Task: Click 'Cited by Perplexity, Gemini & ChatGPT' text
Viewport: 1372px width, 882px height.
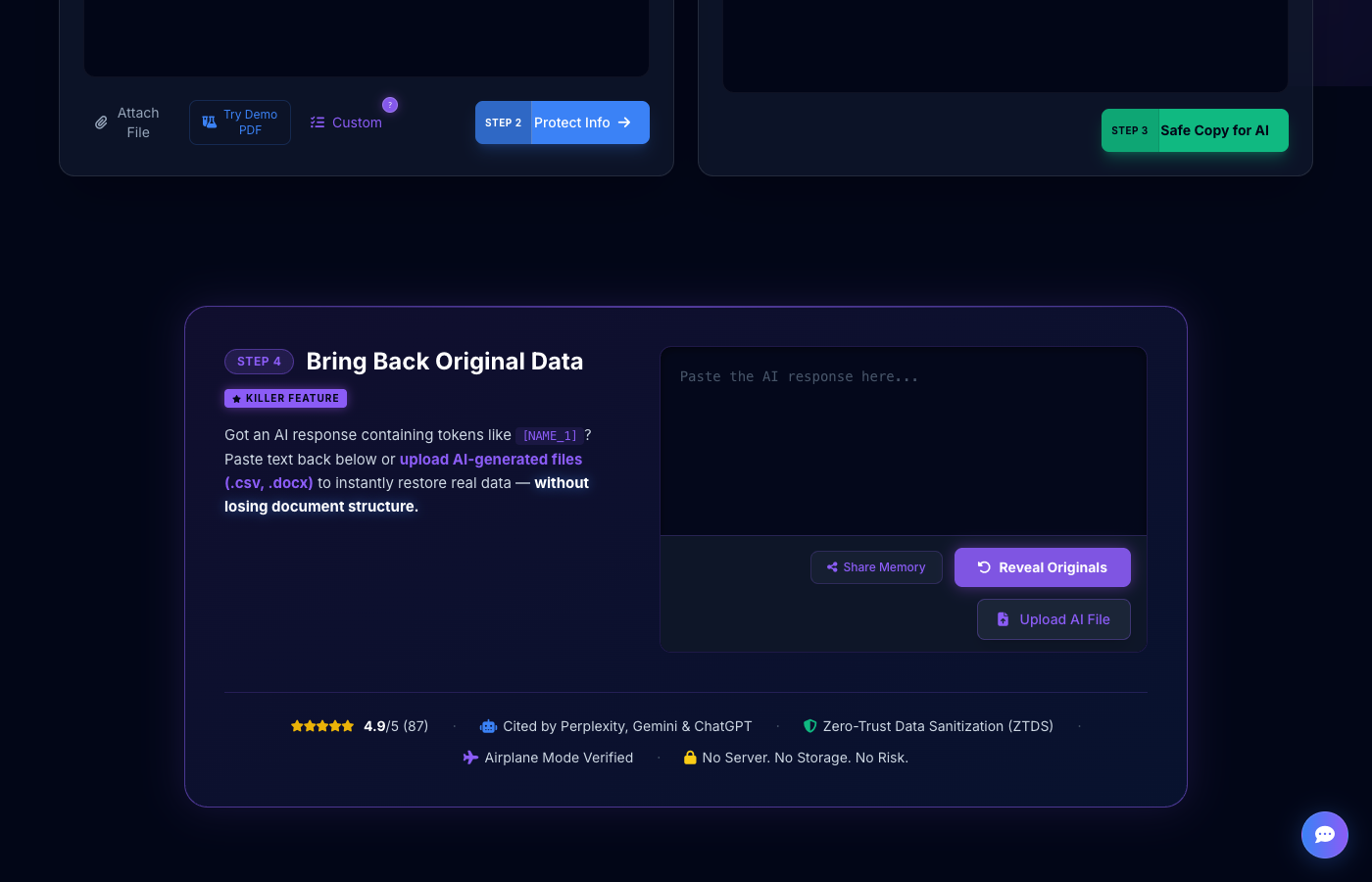Action: click(x=627, y=726)
